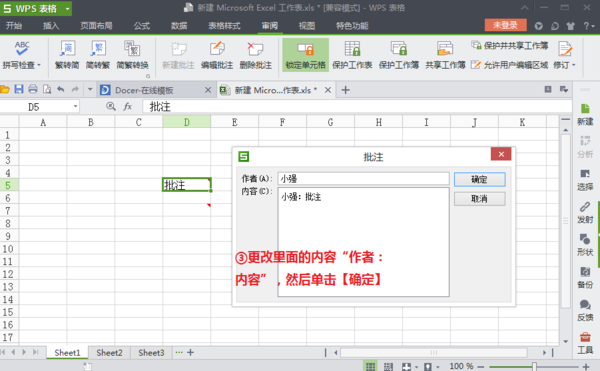600x371 pixels.
Task: Expand the quick access toolbar dropdown
Action: (90, 89)
